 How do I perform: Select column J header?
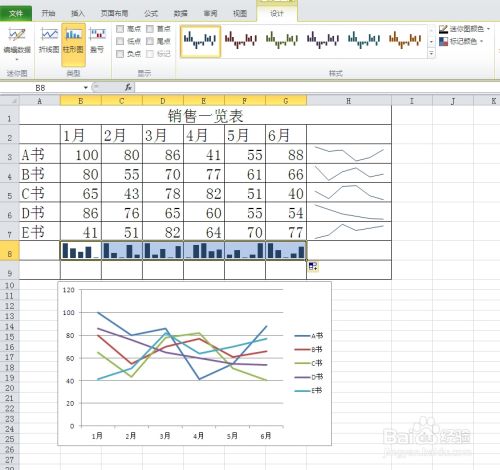pos(453,101)
